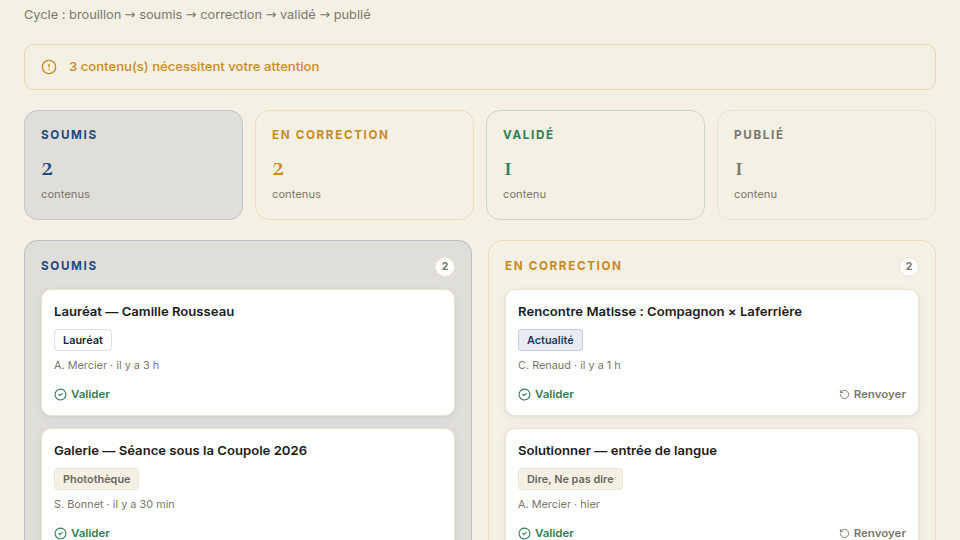Image resolution: width=960 pixels, height=540 pixels.
Task: Open the Galerie — Séance sous la Coupole 2026 title
Action: (181, 451)
